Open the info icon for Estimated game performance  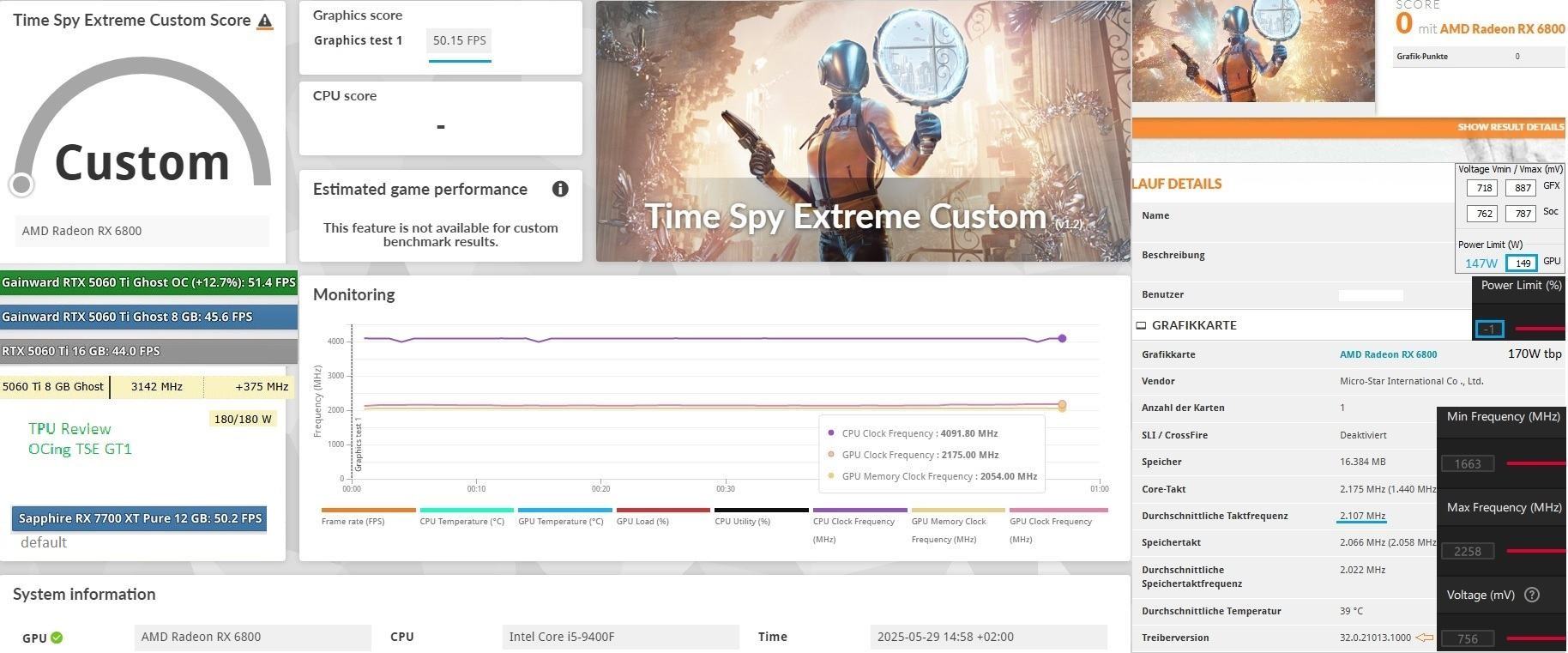[560, 189]
